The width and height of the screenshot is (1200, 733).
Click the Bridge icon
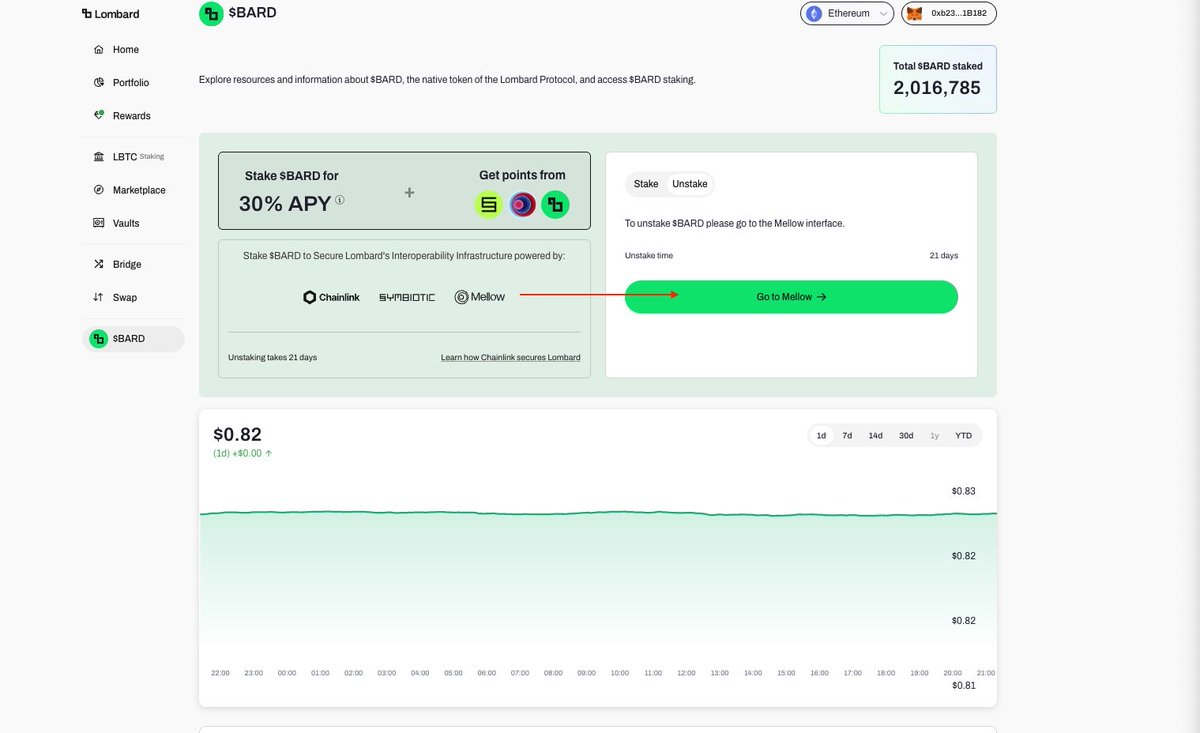(98, 263)
